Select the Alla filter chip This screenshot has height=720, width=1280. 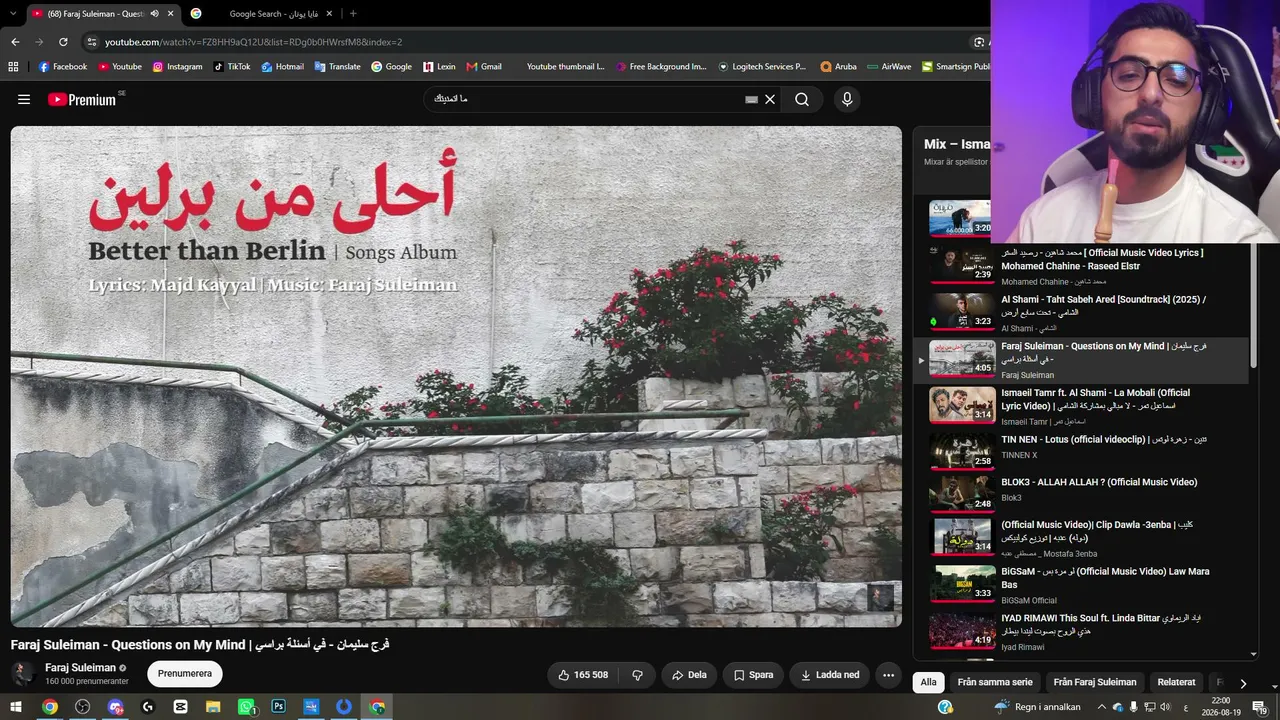[929, 682]
